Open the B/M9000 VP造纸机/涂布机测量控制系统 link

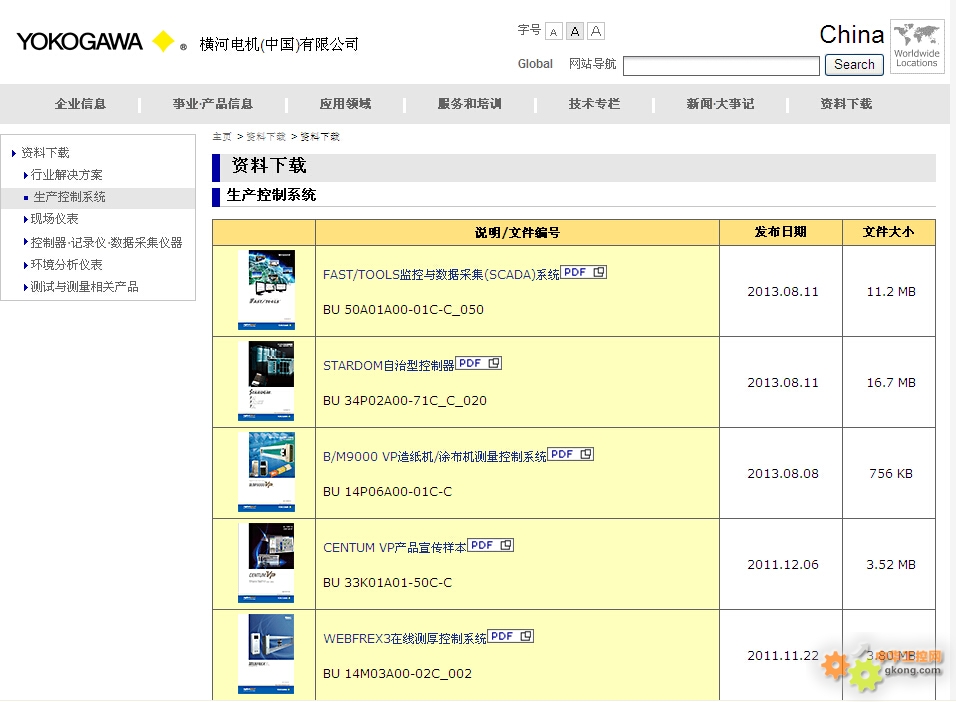pos(435,456)
